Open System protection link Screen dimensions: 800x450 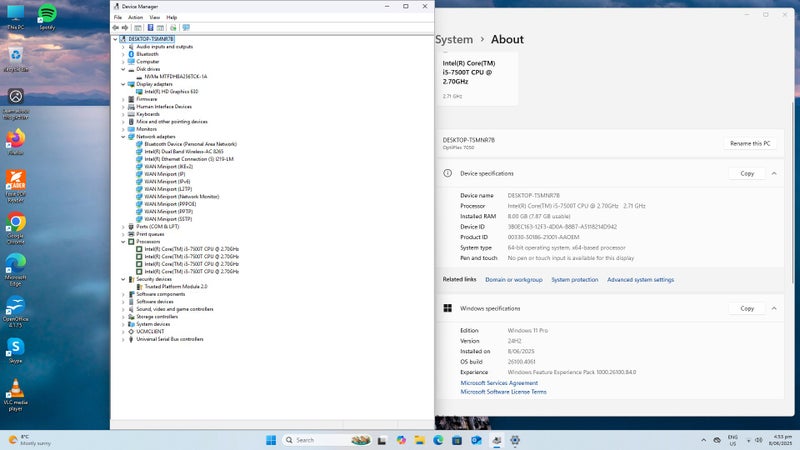[x=574, y=280]
